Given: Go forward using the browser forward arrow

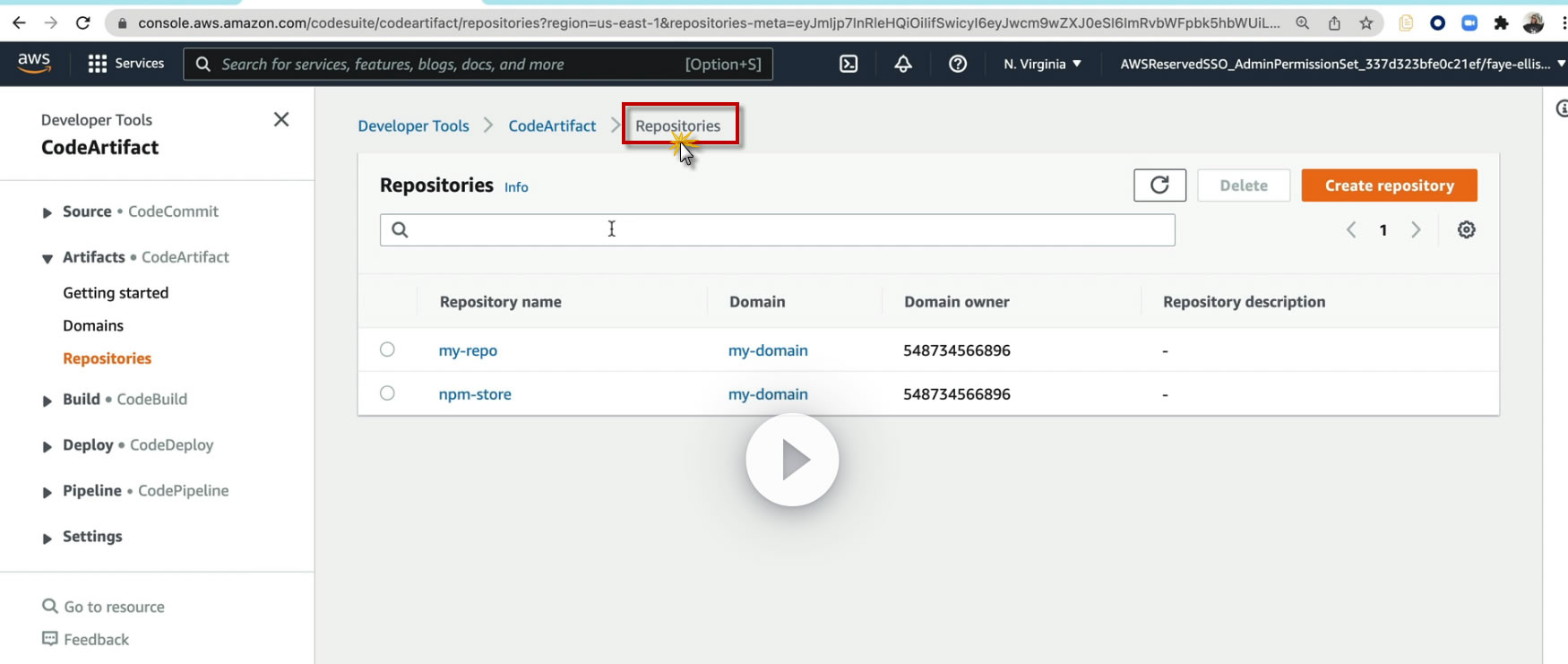Looking at the screenshot, I should 51,23.
